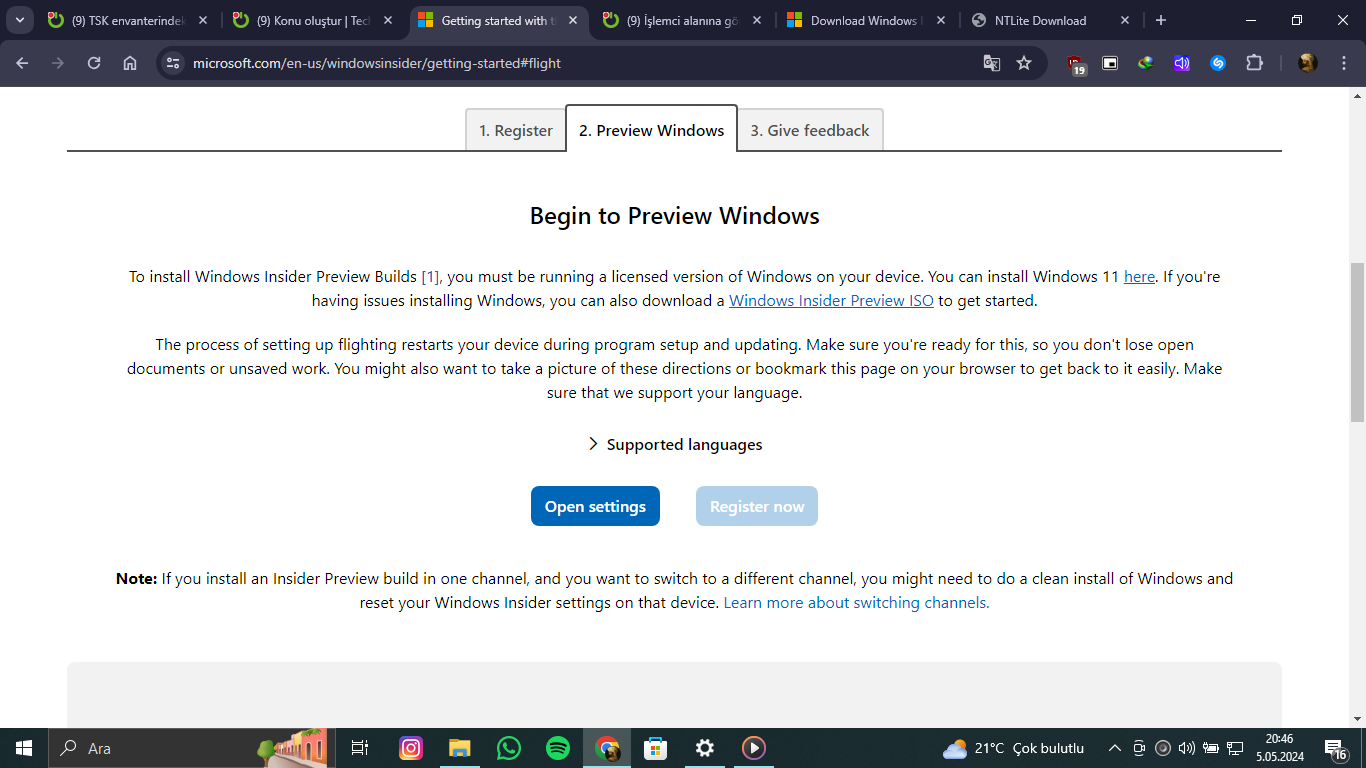Click the scrollbar down arrow
Viewport: 1366px width, 768px height.
pyautogui.click(x=1357, y=719)
